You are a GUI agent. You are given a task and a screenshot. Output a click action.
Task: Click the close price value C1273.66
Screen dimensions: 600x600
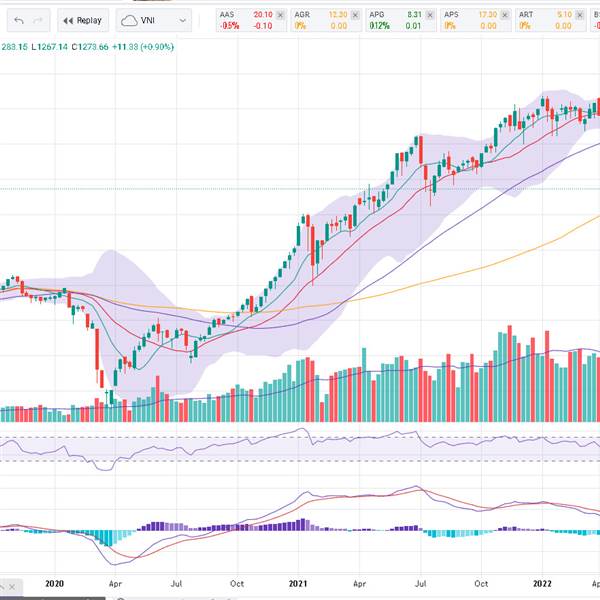pyautogui.click(x=90, y=47)
